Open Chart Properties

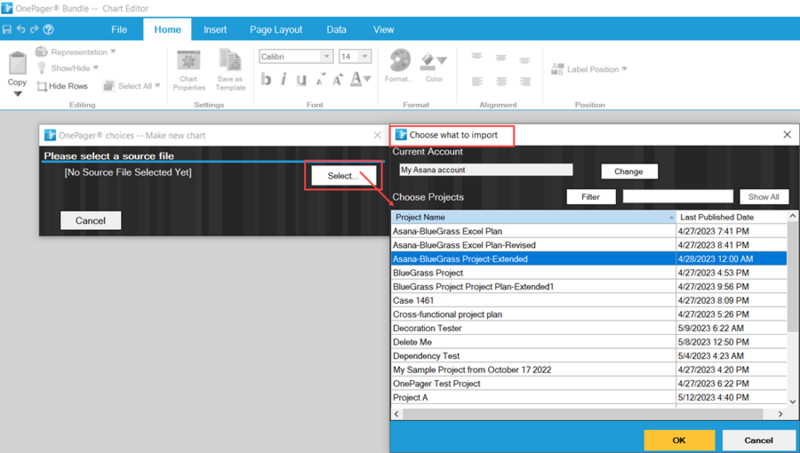click(189, 70)
